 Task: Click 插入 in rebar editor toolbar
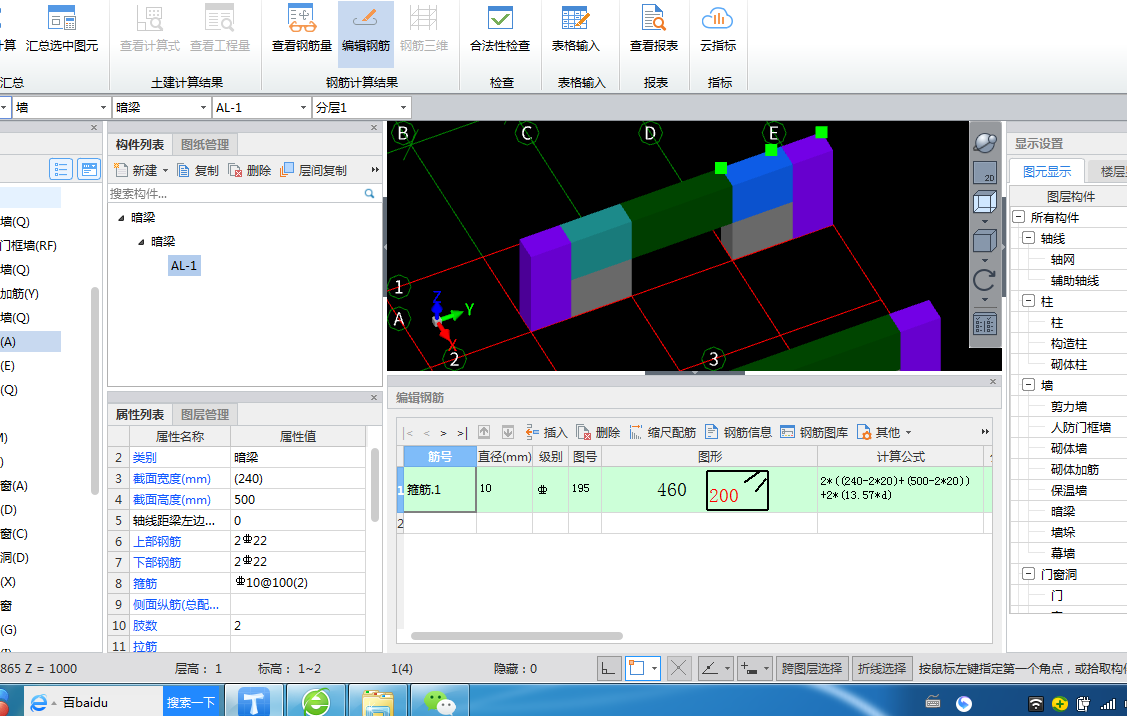click(x=547, y=432)
